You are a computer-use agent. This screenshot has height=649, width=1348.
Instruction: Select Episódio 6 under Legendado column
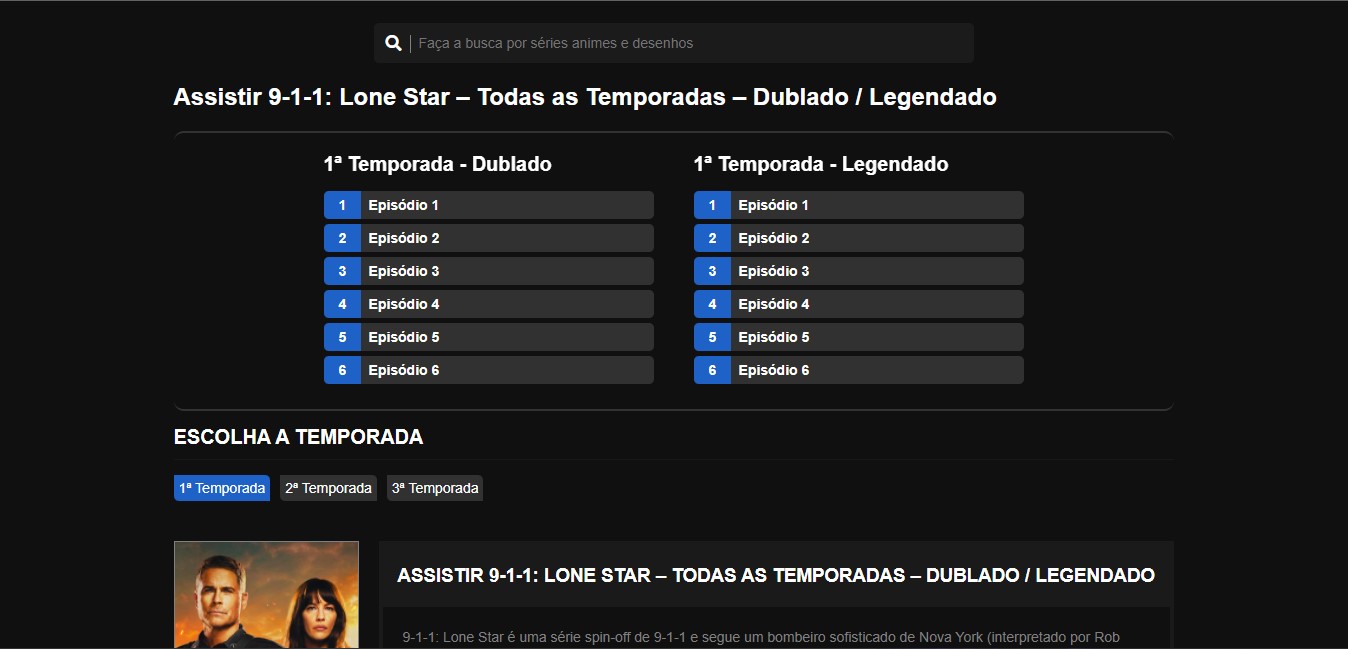[875, 370]
